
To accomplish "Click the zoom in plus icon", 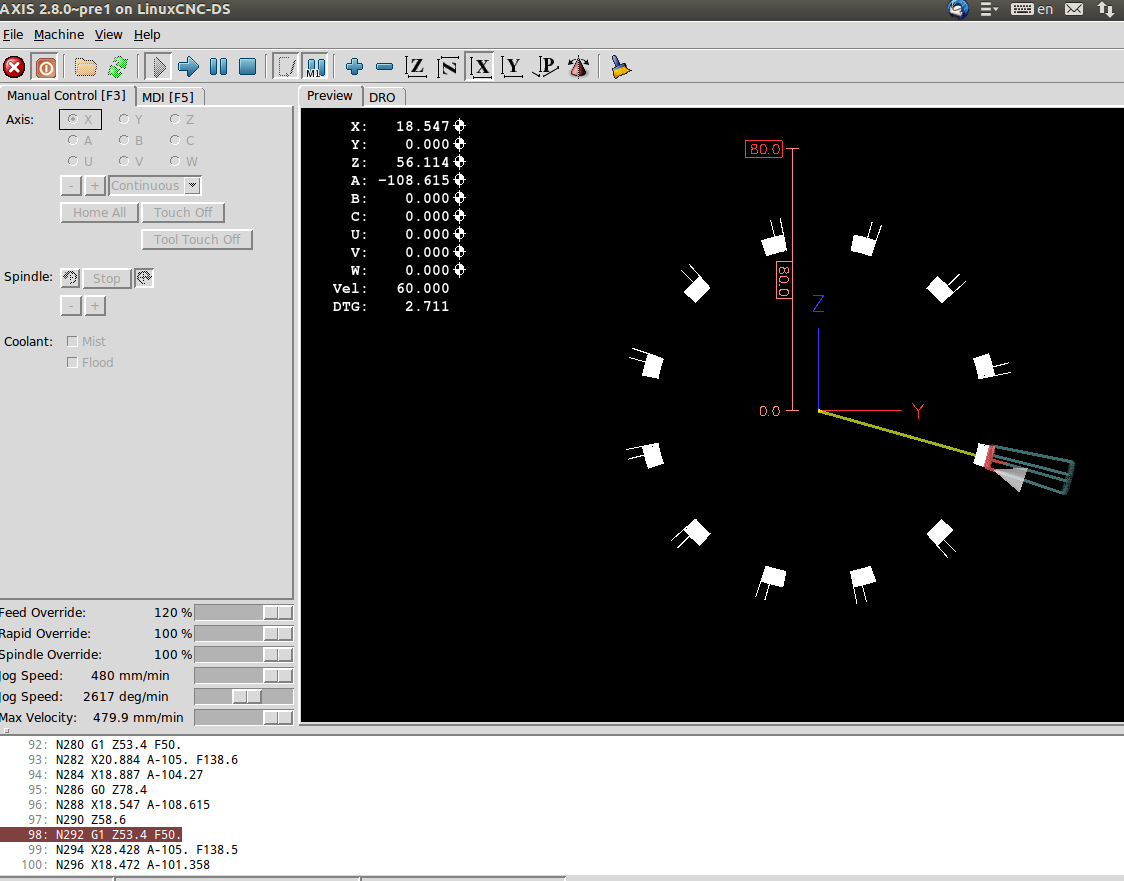I will [x=354, y=67].
